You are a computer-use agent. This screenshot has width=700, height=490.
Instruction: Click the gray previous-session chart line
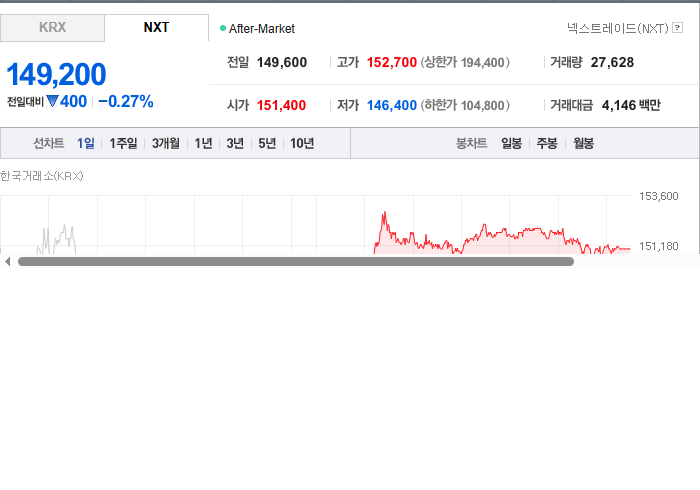coord(56,239)
